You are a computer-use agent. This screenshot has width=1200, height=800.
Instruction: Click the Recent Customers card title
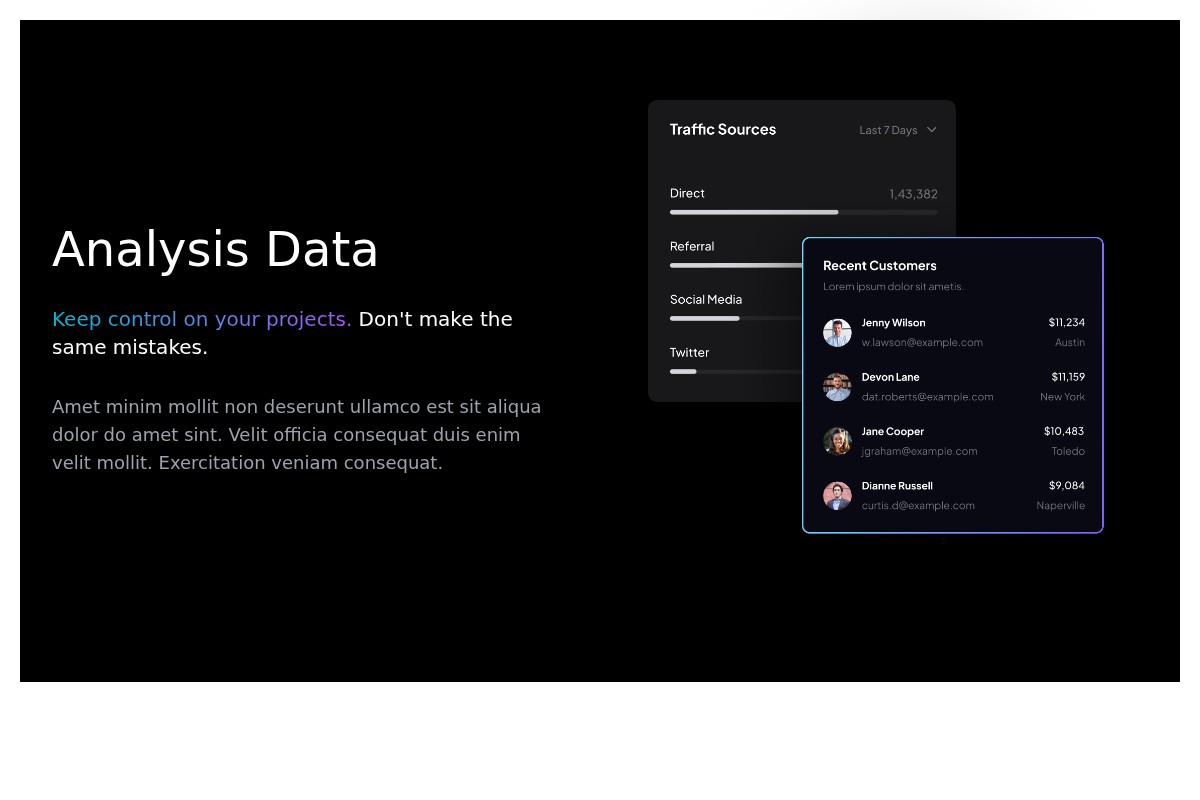[879, 266]
